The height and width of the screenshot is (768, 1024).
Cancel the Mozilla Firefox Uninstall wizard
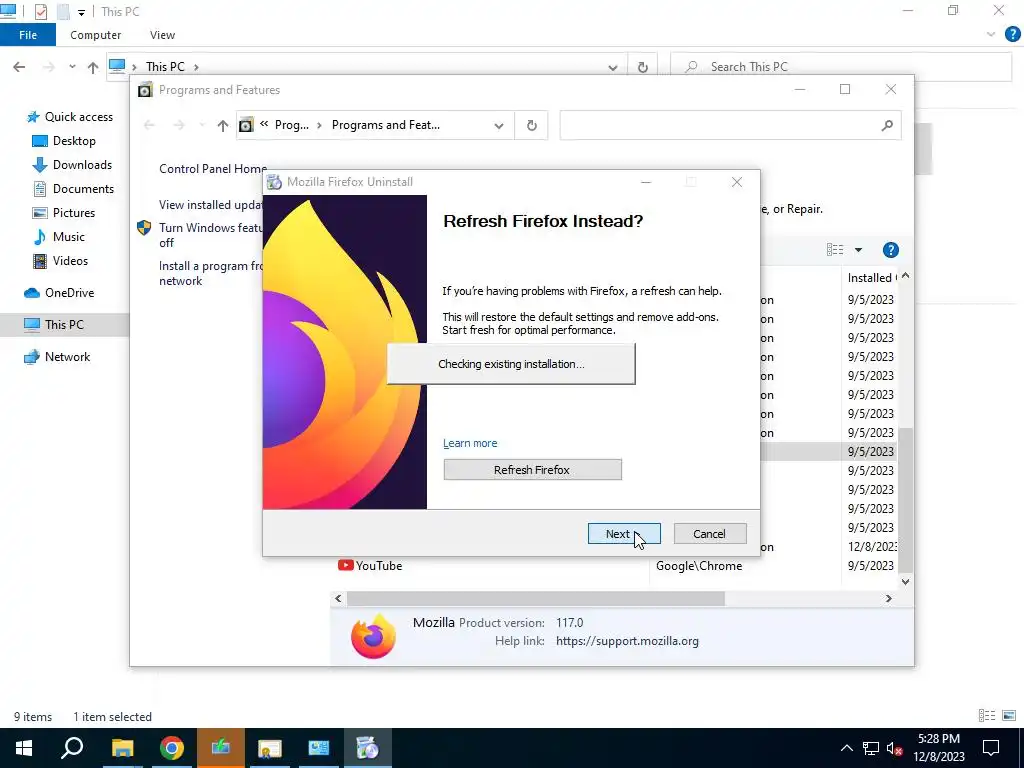tap(709, 534)
